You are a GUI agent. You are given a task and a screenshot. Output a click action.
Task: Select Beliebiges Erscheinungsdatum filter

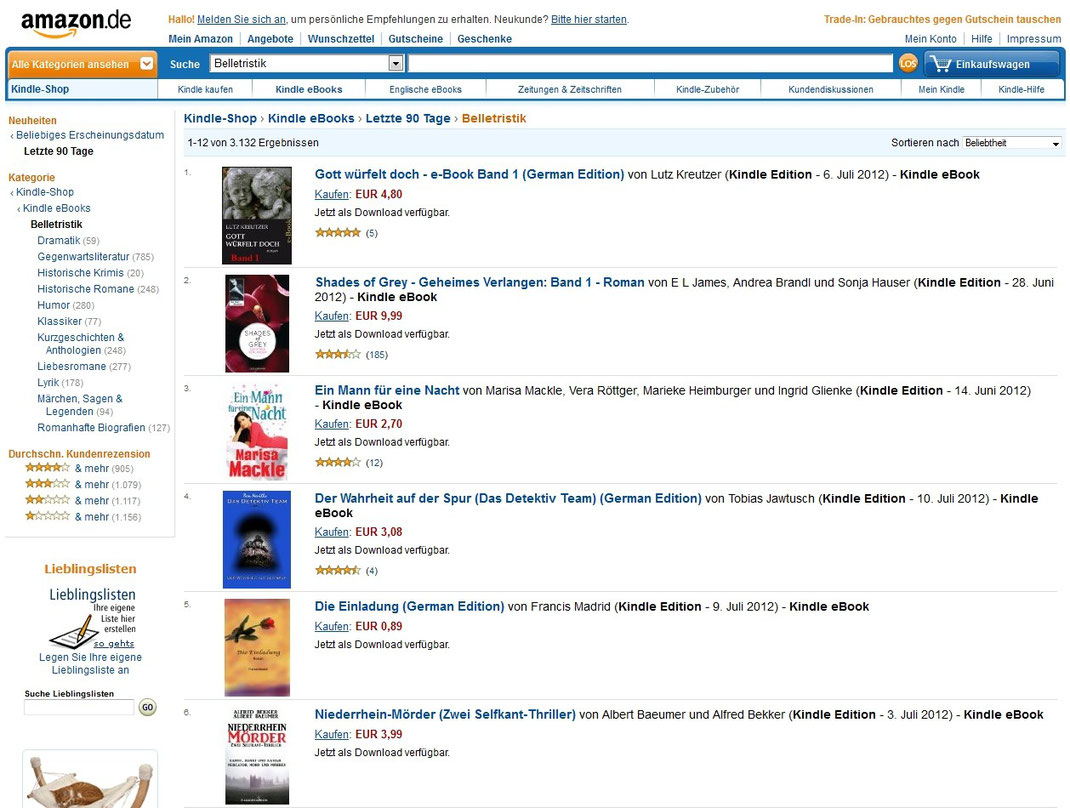click(x=90, y=135)
